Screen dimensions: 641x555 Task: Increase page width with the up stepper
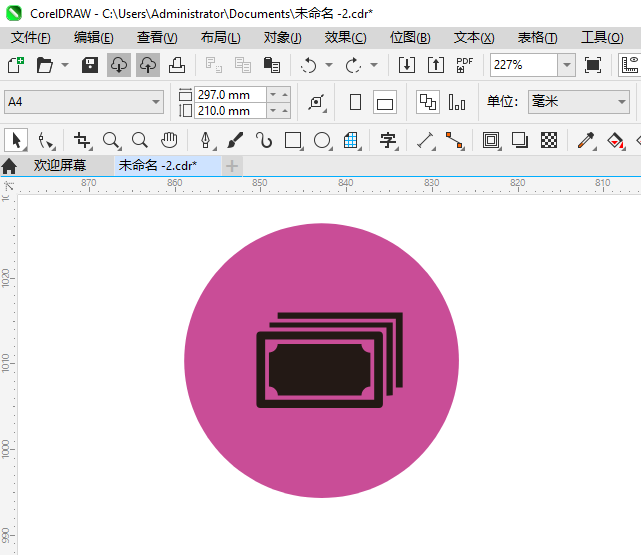click(285, 95)
